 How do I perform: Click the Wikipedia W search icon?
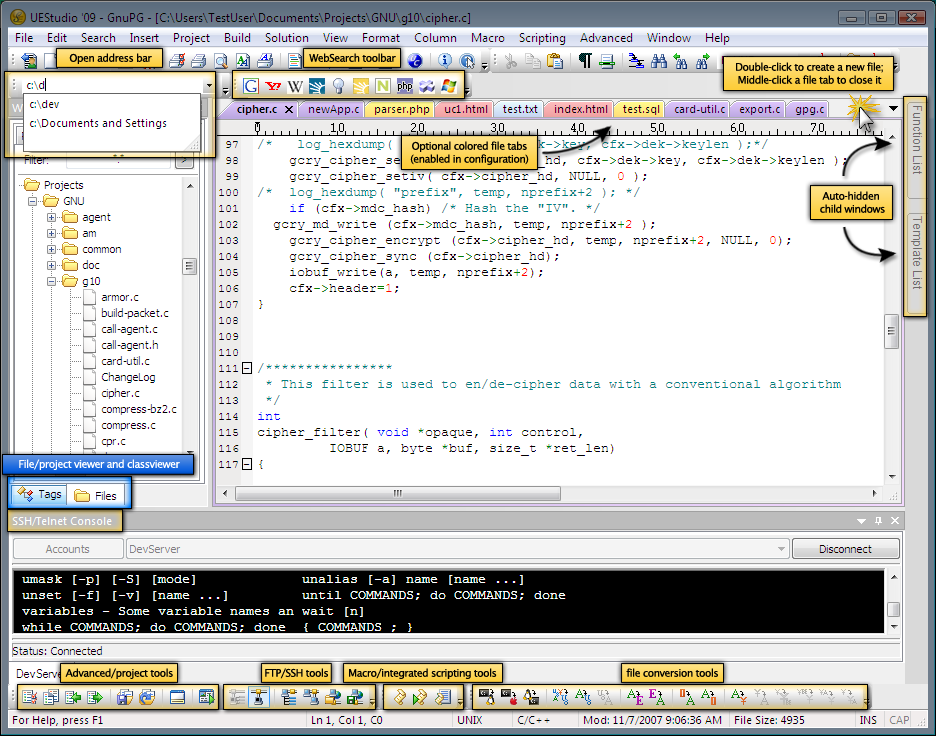click(295, 87)
